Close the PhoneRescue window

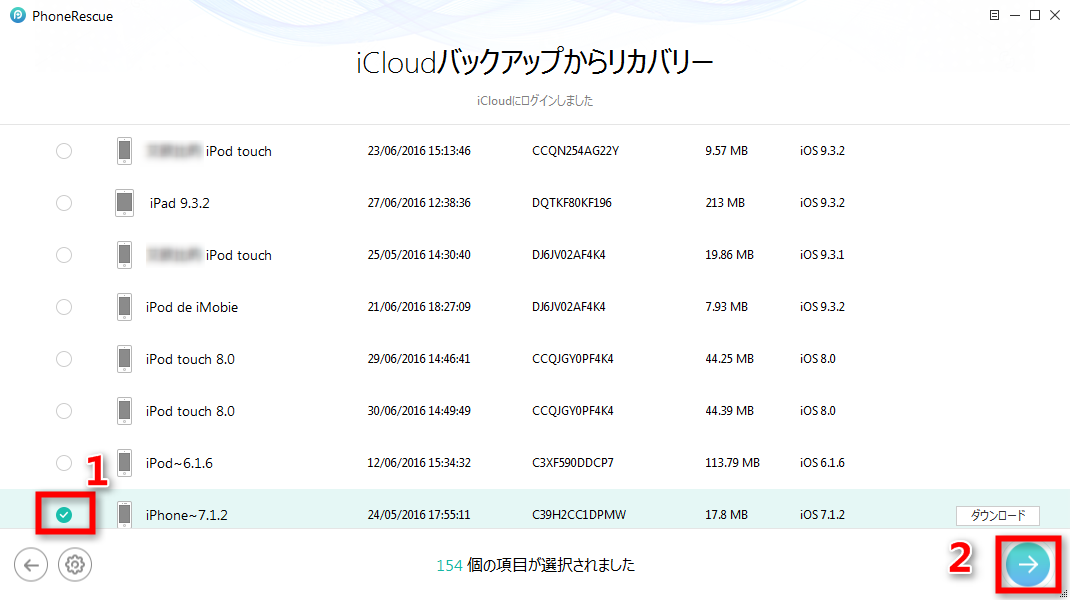pyautogui.click(x=1055, y=15)
